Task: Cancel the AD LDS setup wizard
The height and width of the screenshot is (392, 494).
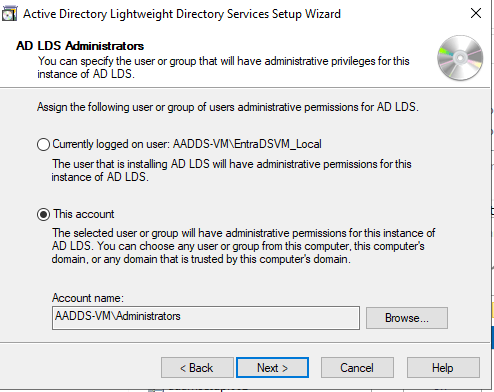Action: tap(357, 368)
